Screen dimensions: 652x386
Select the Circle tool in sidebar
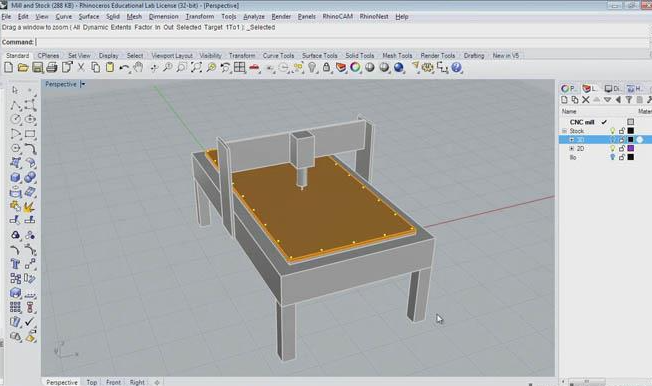pos(15,119)
